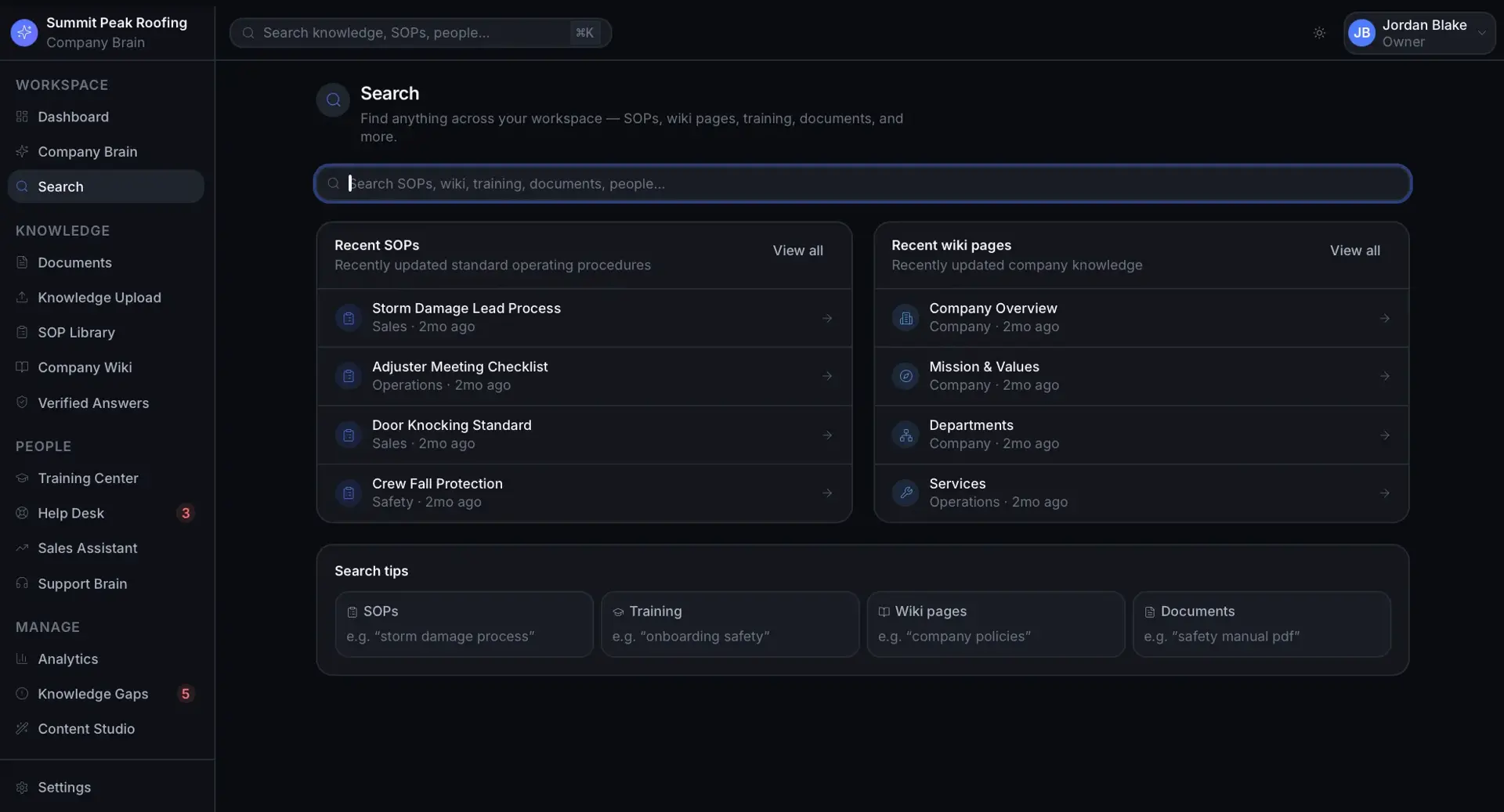Click the Door Knocking Standard clipboard icon
Image resolution: width=1504 pixels, height=812 pixels.
pyautogui.click(x=349, y=435)
